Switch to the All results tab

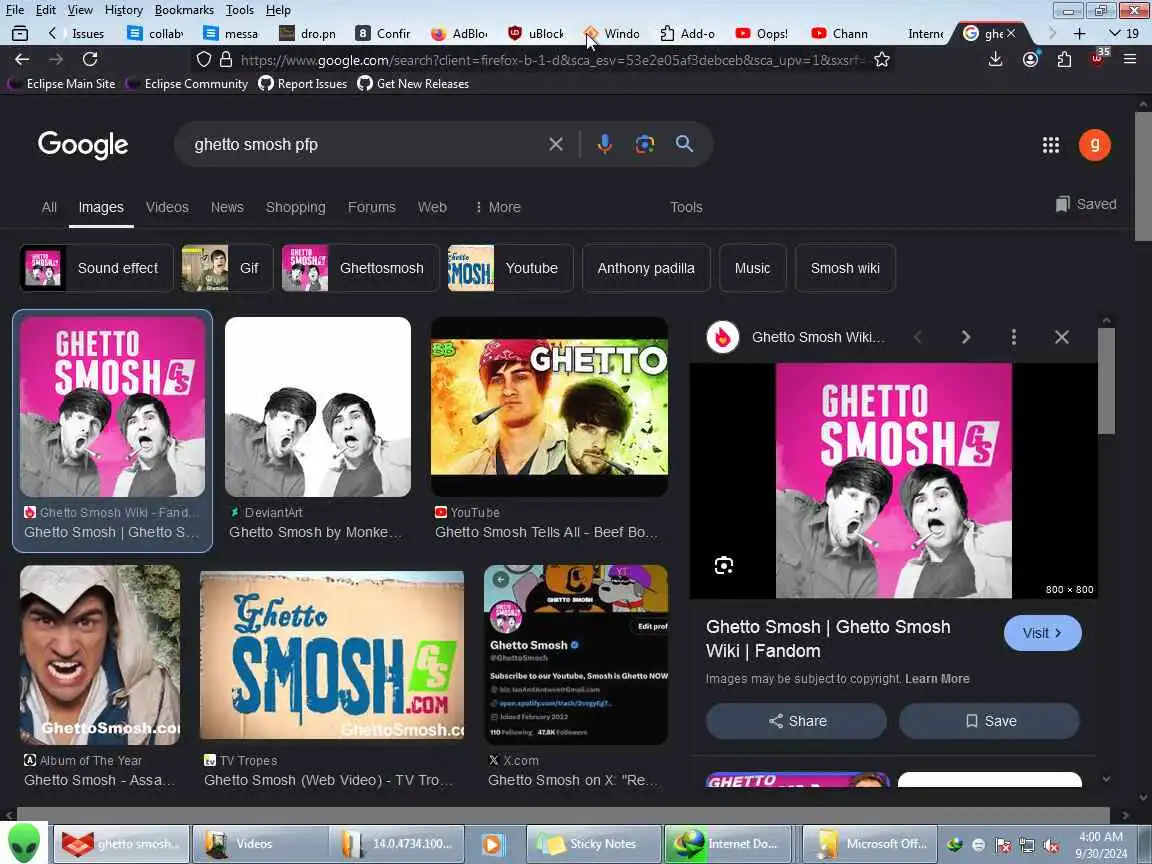click(x=49, y=207)
